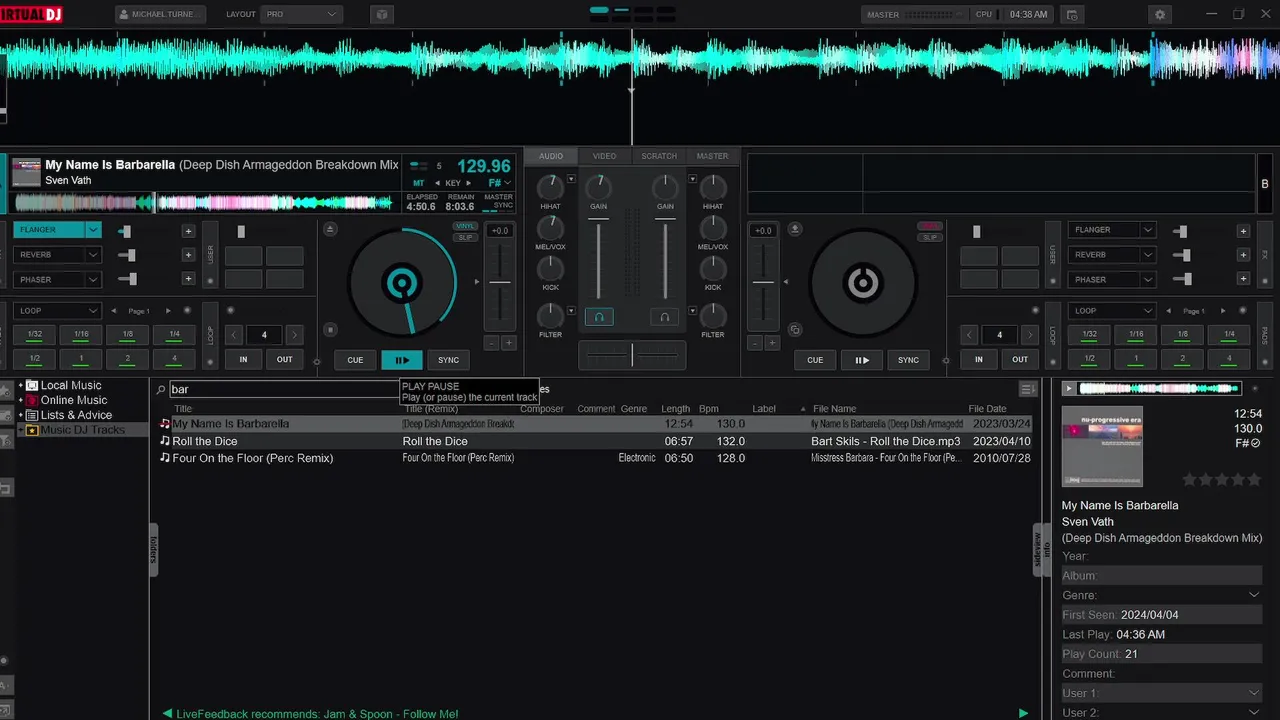Toggle the 1/4 loop pad on right deck
Screen dimensions: 1280x720
(x=1229, y=334)
